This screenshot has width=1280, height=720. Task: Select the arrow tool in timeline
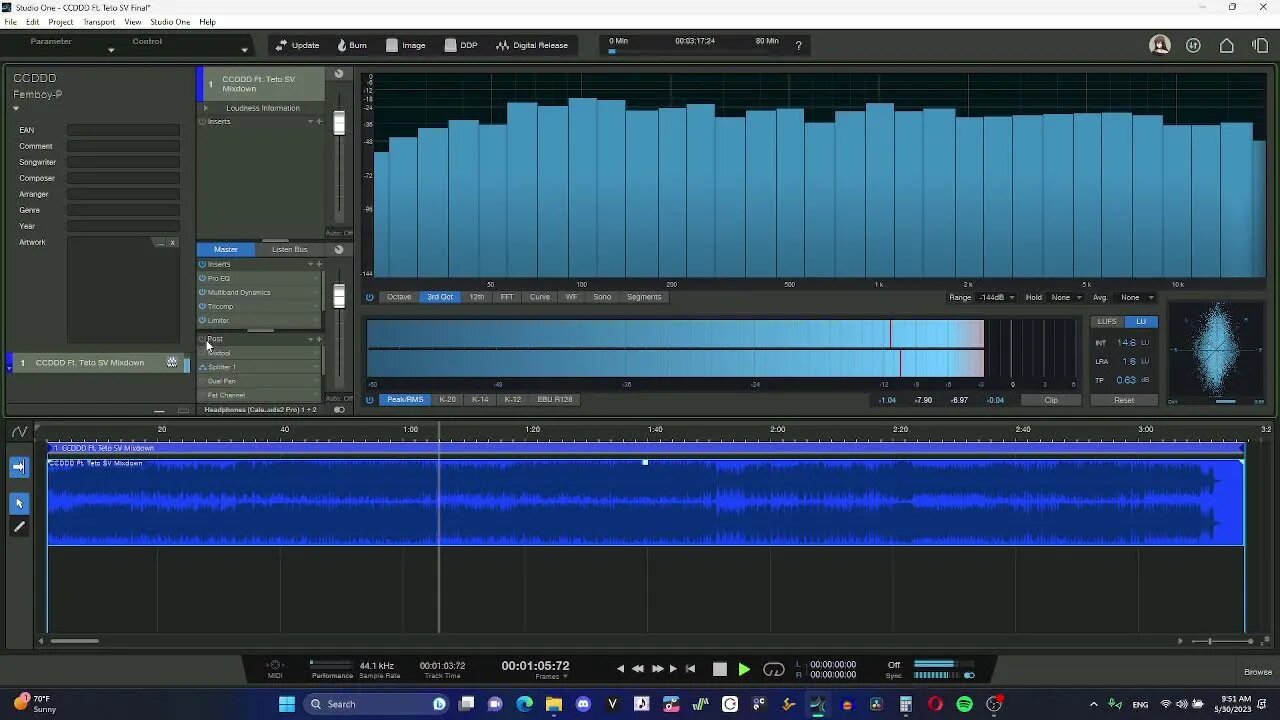coord(19,503)
